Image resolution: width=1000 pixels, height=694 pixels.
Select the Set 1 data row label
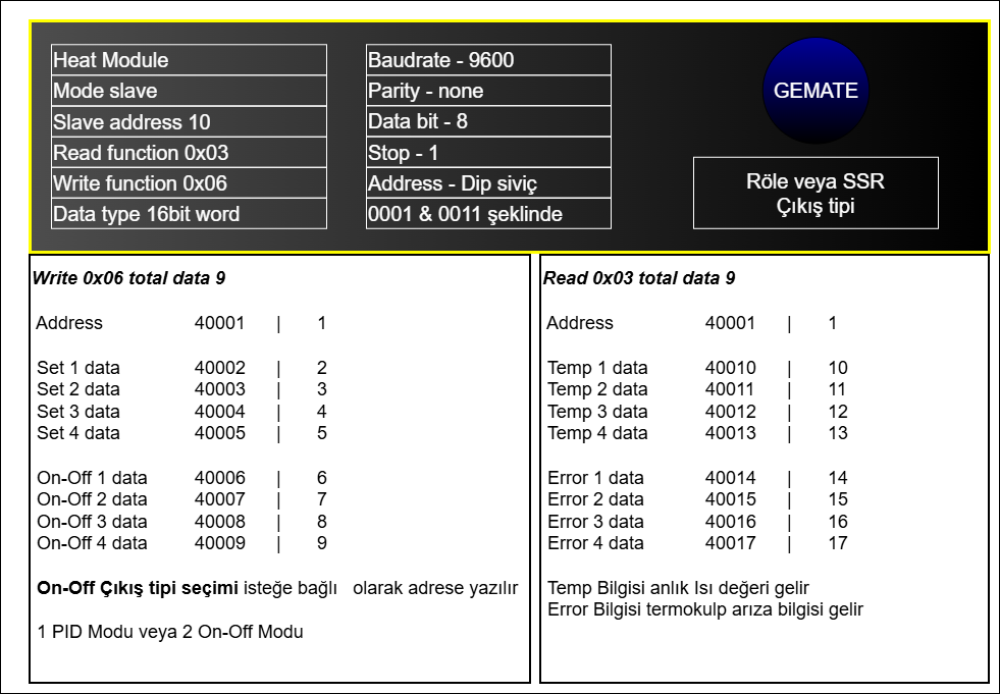[78, 368]
